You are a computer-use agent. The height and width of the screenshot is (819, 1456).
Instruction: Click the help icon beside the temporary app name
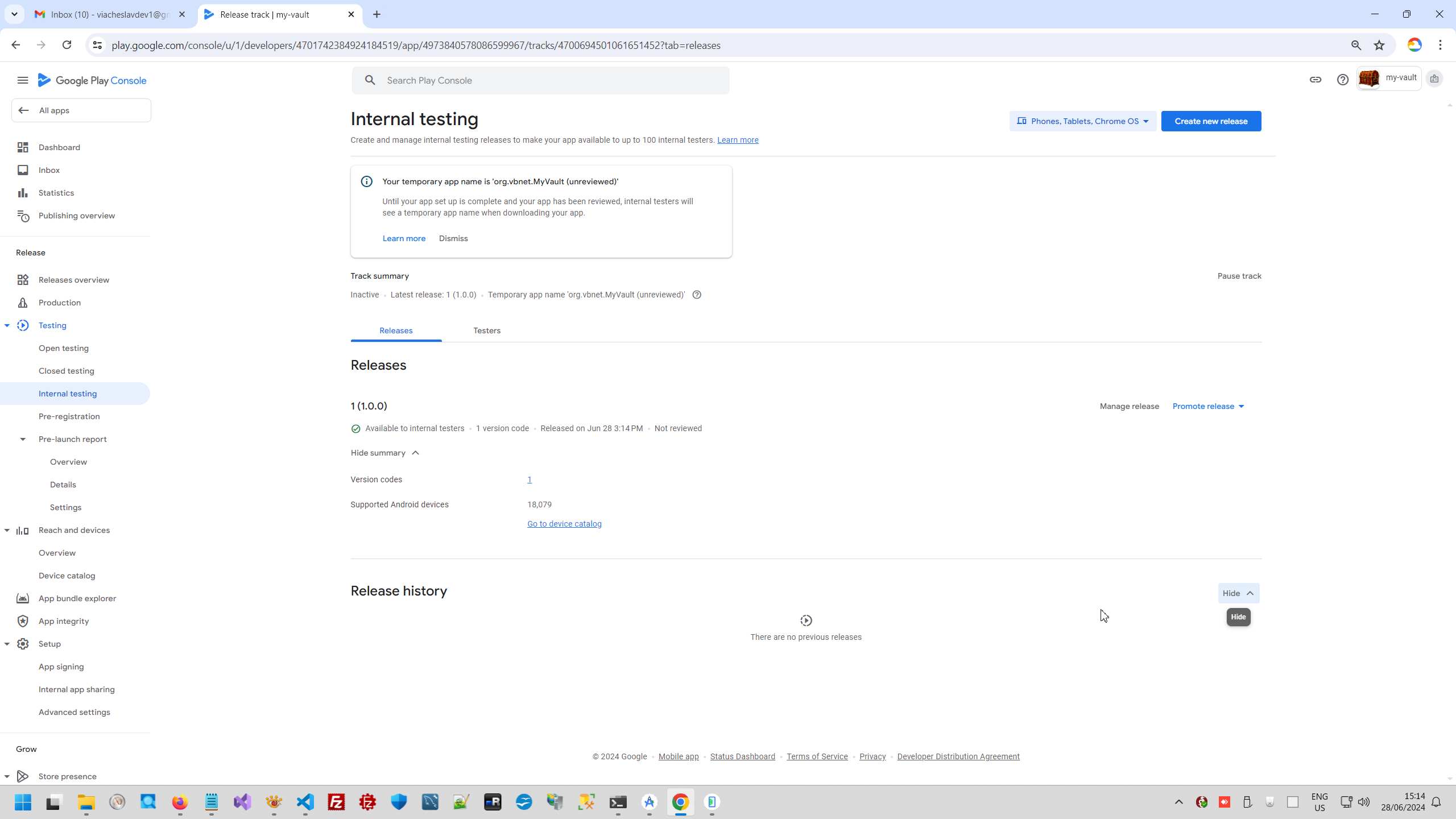tap(697, 295)
